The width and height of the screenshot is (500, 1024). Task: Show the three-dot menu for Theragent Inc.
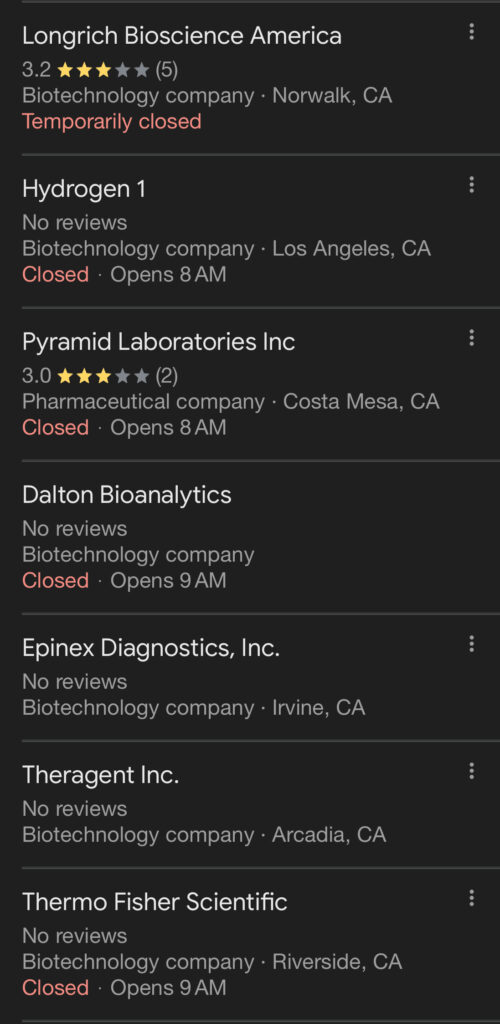[x=471, y=772]
